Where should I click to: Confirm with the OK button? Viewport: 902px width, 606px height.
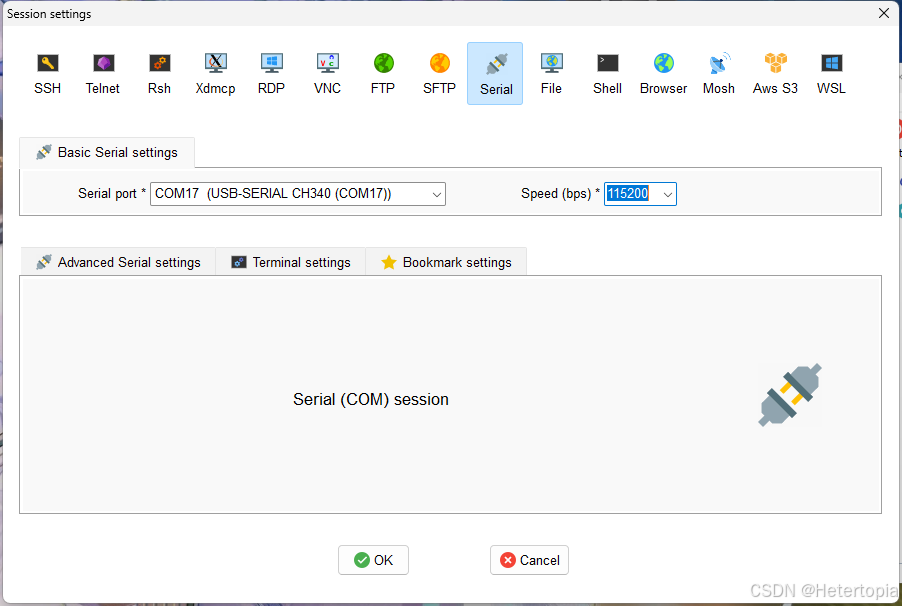(x=373, y=560)
